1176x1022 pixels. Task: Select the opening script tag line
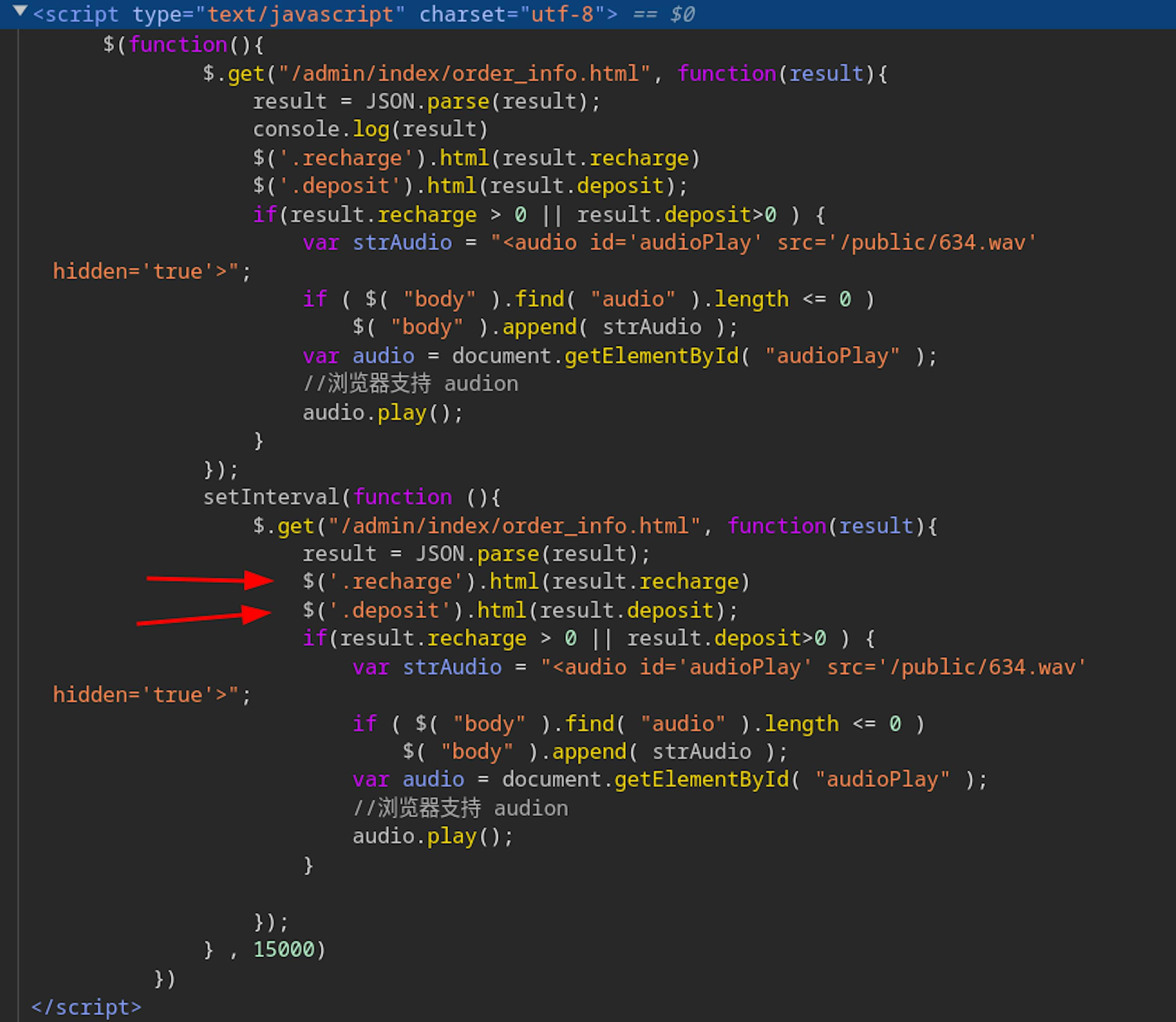coord(588,14)
